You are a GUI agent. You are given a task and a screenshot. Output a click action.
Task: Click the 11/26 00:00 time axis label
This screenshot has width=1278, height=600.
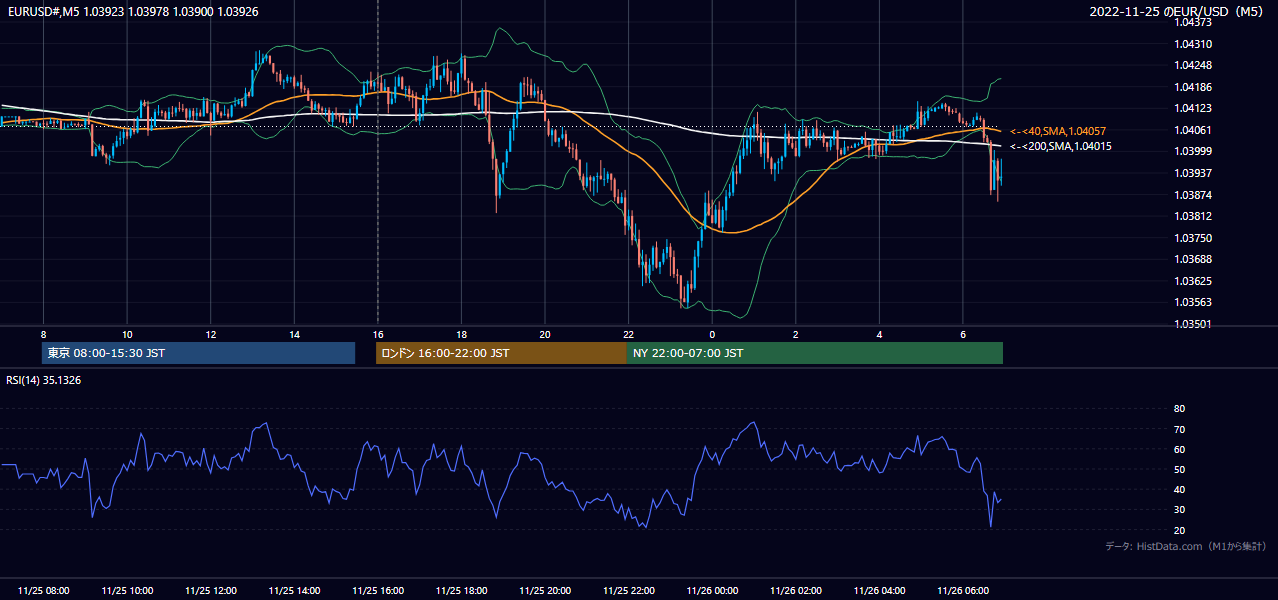(712, 591)
